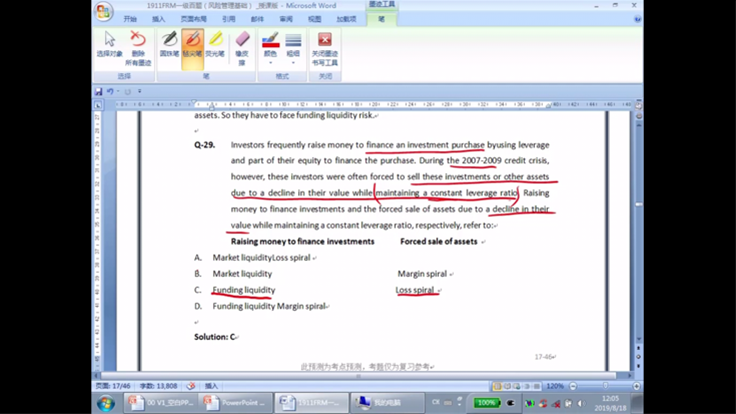Switch to the 视图 (View) ribbon tab
The height and width of the screenshot is (414, 736).
315,19
